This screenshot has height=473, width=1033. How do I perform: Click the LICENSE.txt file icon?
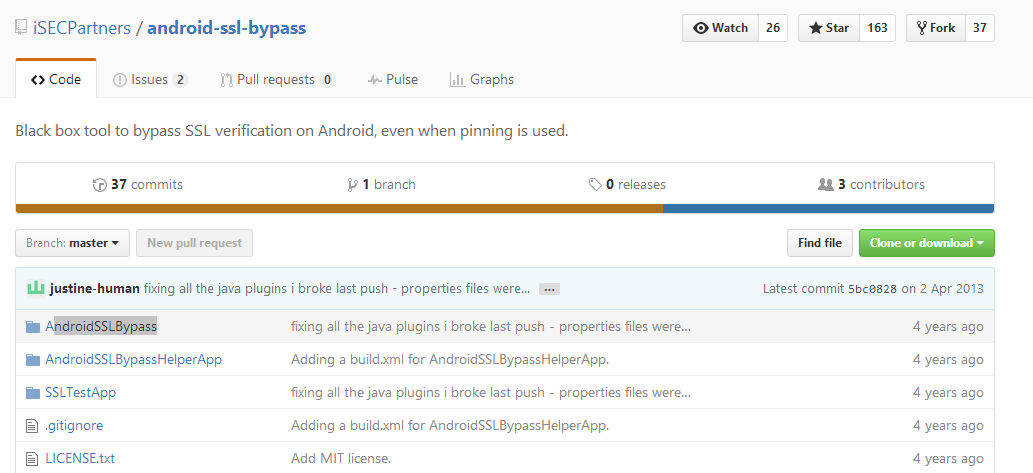32,459
